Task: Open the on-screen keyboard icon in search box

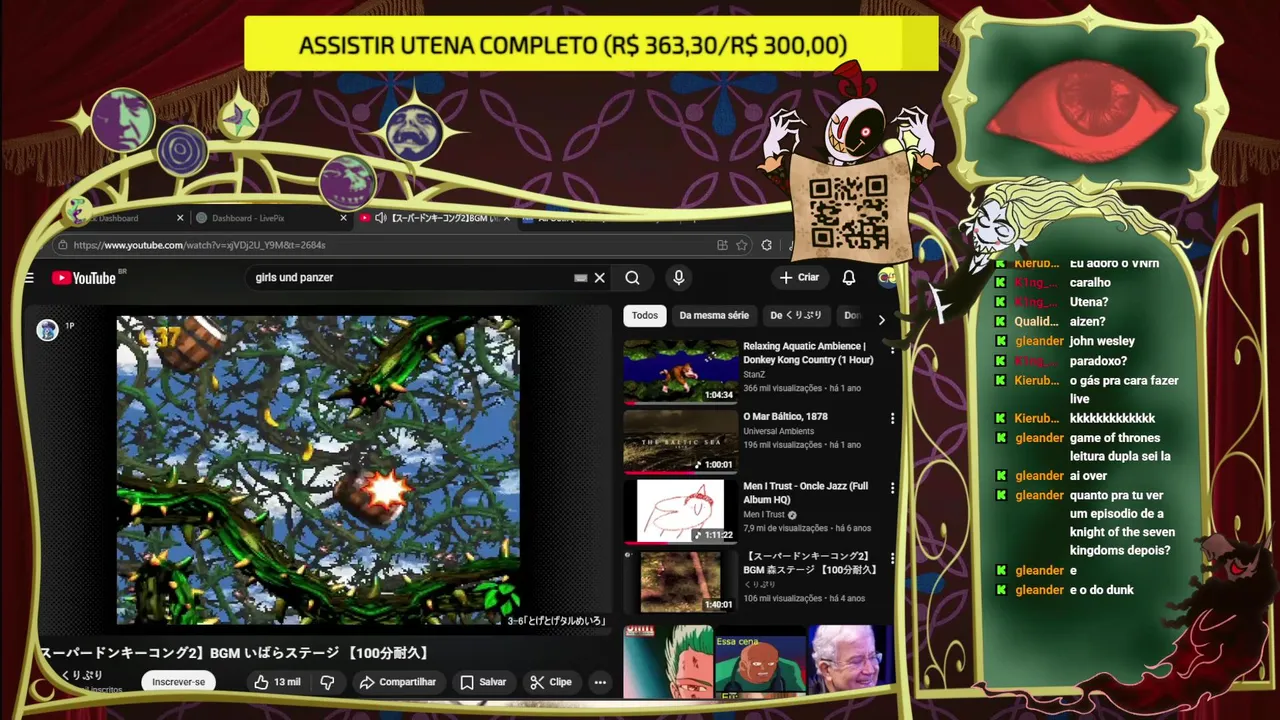Action: coord(580,278)
